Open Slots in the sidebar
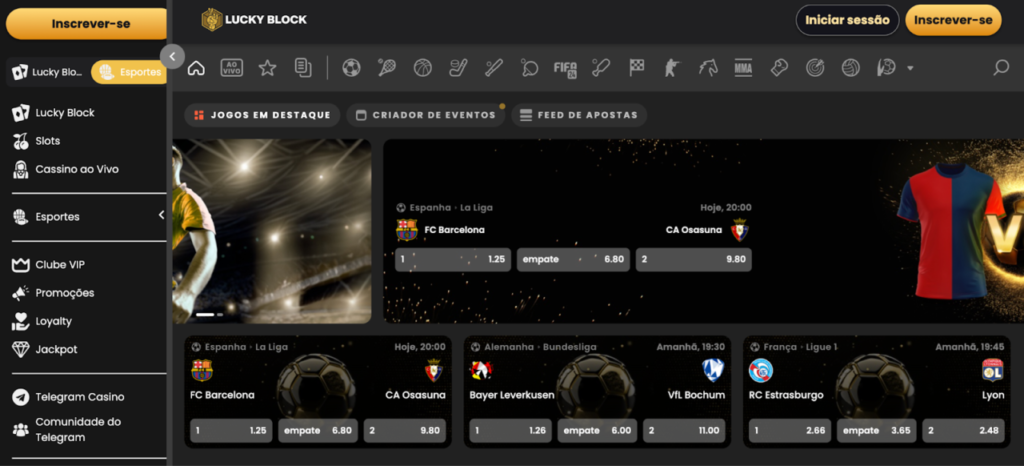1024x466 pixels. [x=37, y=141]
